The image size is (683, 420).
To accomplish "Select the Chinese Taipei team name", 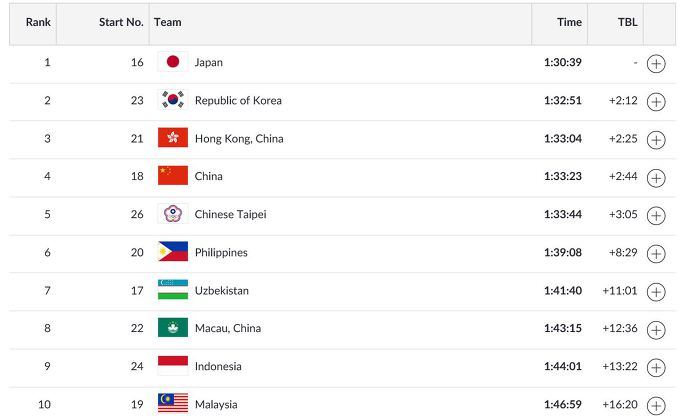I will (230, 214).
